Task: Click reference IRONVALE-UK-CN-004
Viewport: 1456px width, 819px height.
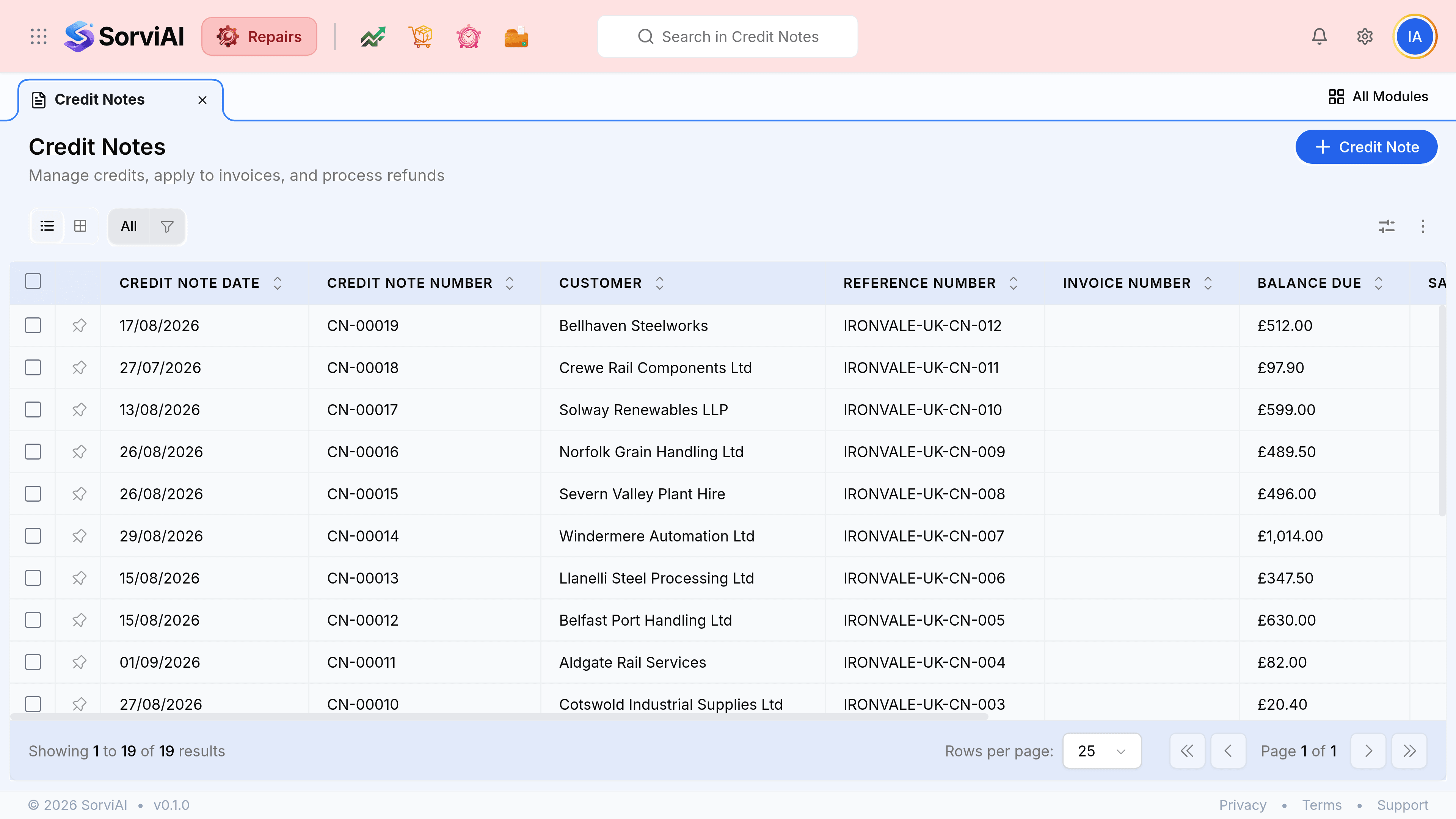Action: point(924,662)
